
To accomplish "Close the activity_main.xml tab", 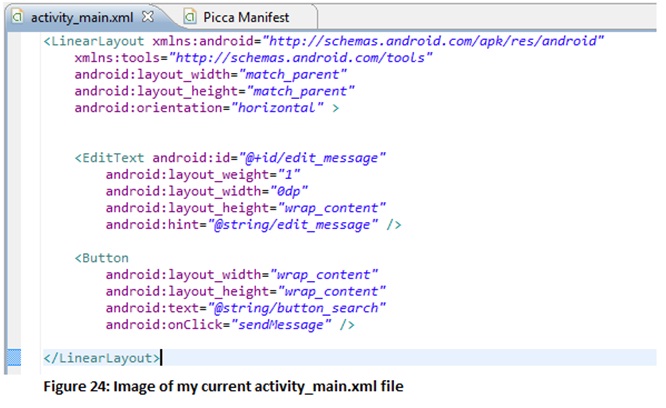I will point(147,17).
